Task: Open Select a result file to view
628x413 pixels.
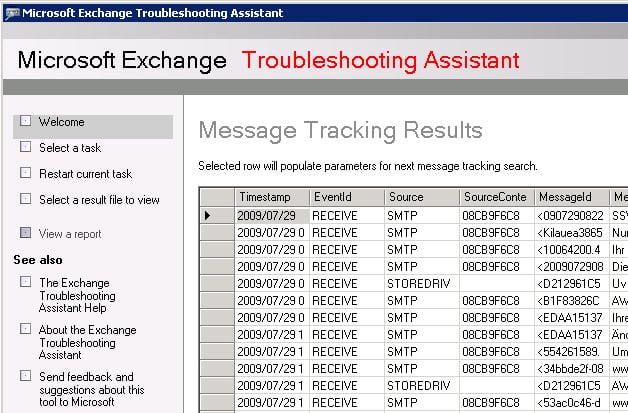Action: (x=99, y=200)
